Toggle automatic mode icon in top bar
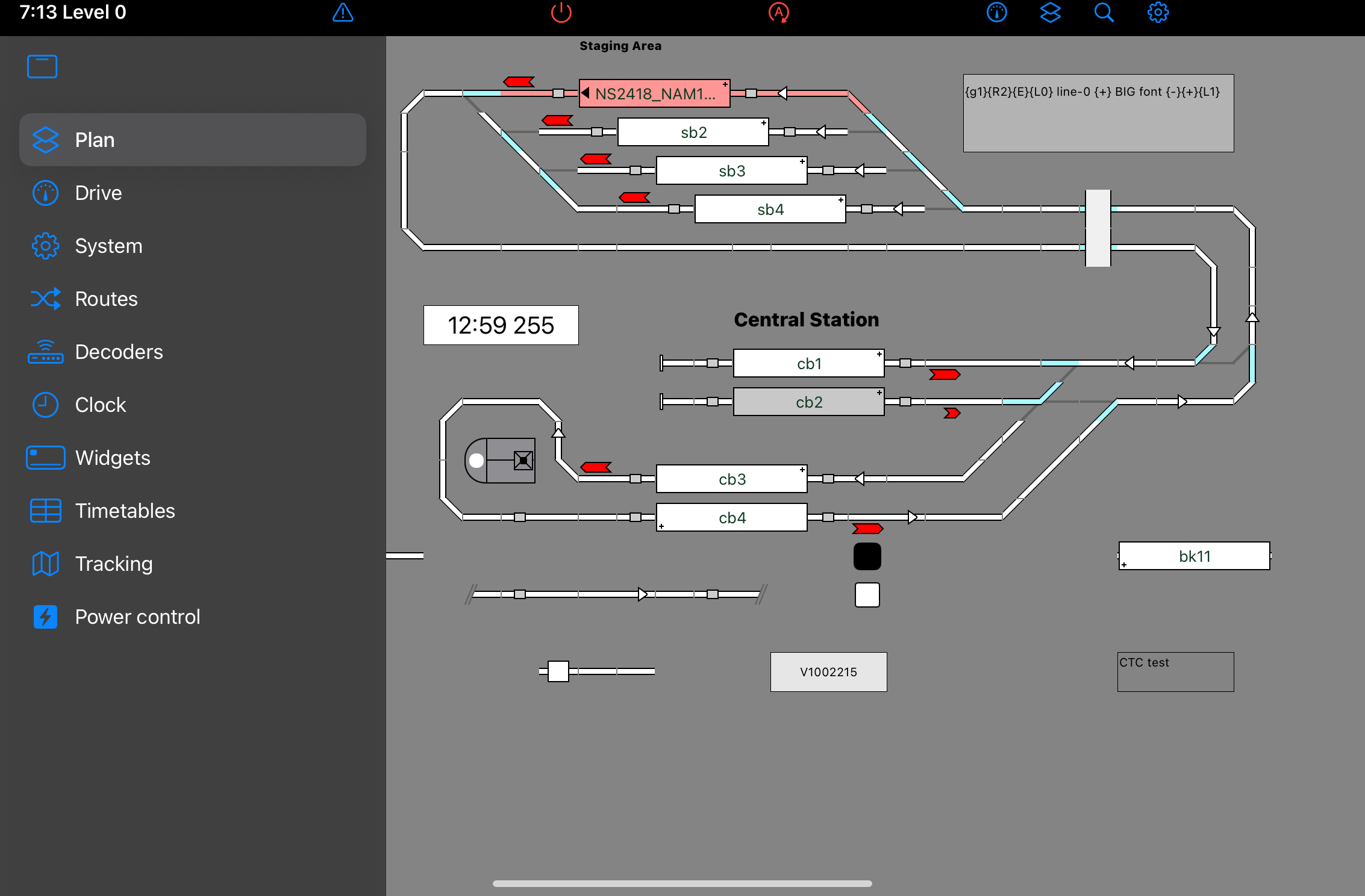The image size is (1365, 896). coord(778,13)
